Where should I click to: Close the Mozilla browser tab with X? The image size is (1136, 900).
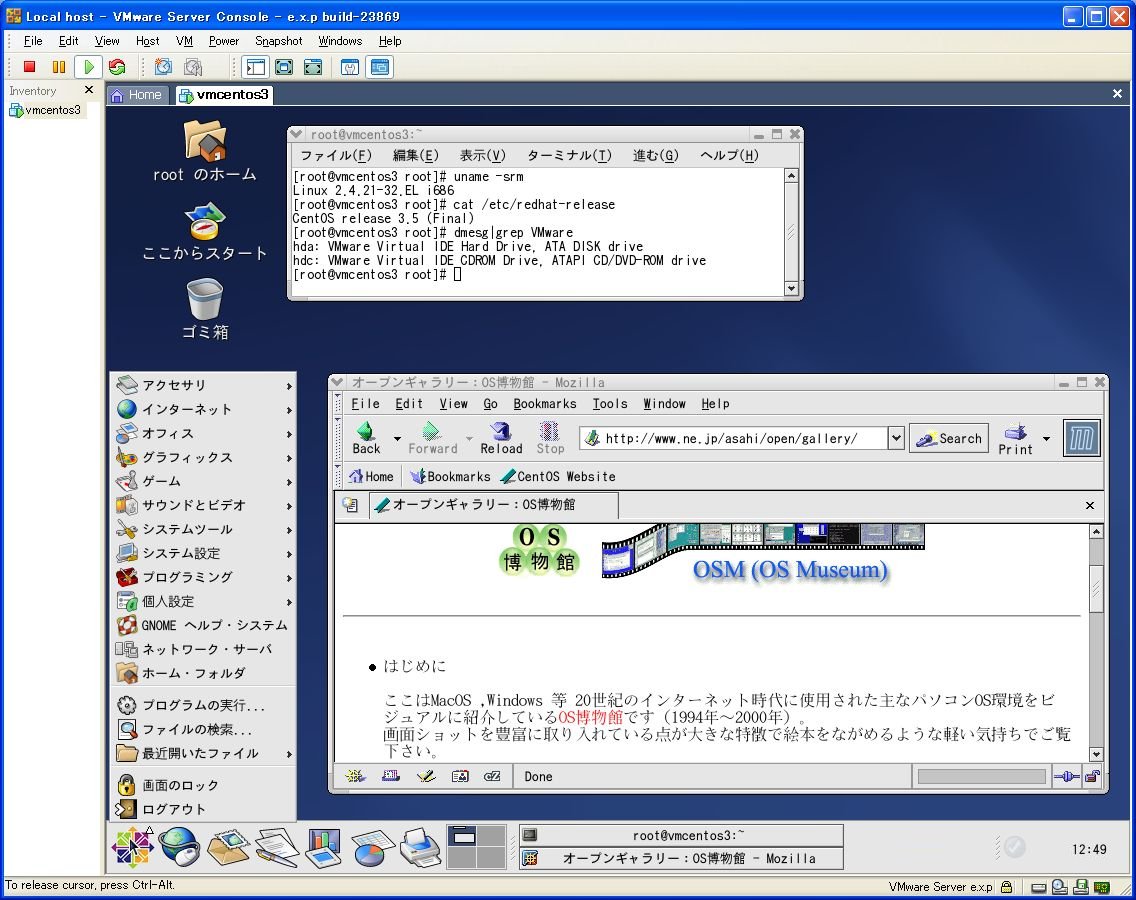[1090, 505]
